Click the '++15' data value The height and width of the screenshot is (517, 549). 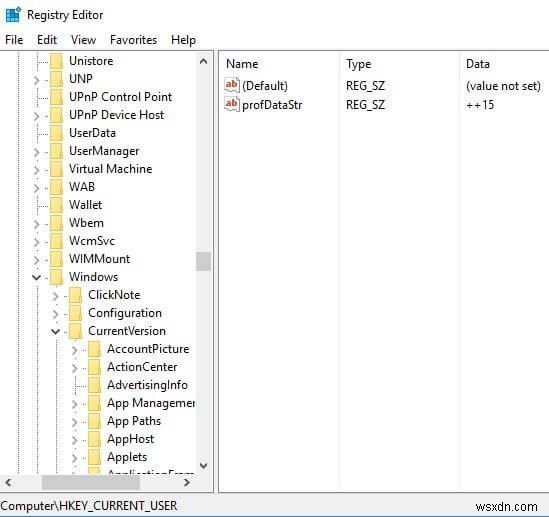click(480, 105)
